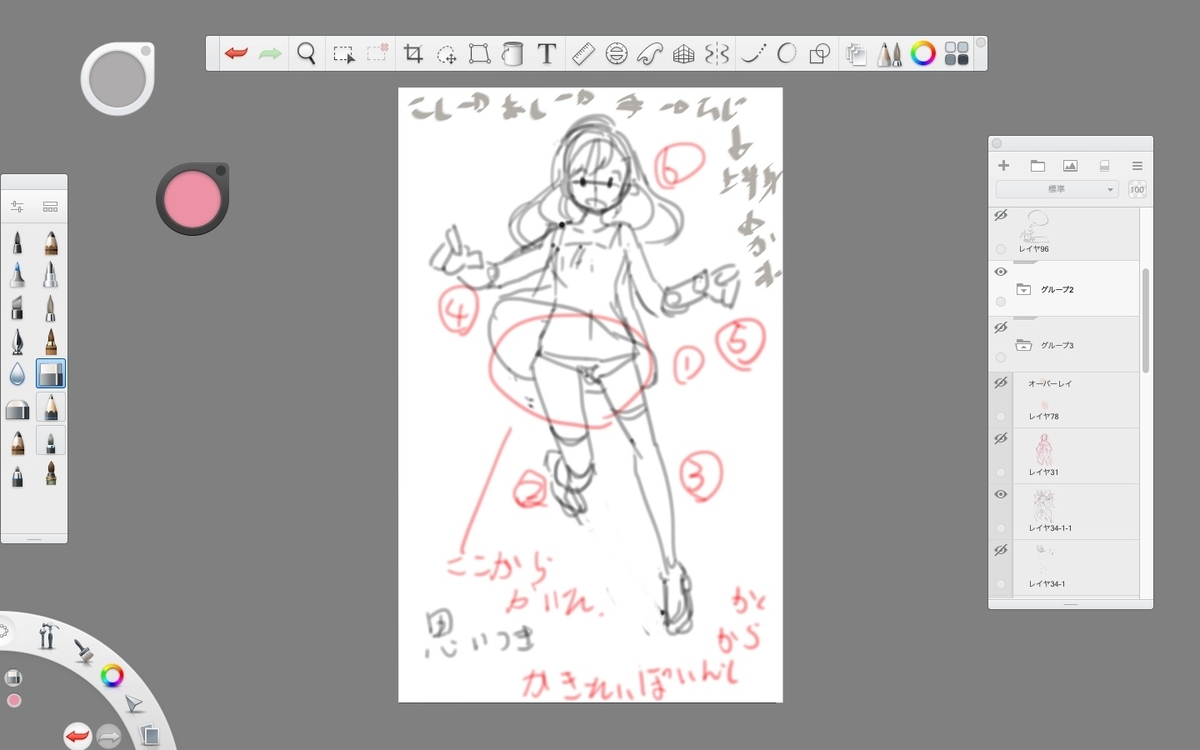Screen dimensions: 1200x750
Task: Add a new layer with plus button
Action: point(1004,166)
